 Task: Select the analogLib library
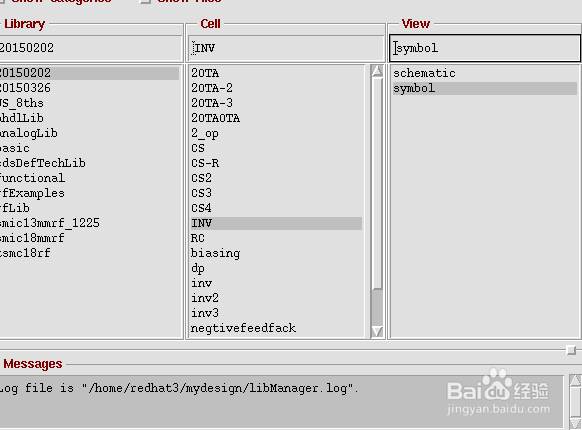coord(29,133)
